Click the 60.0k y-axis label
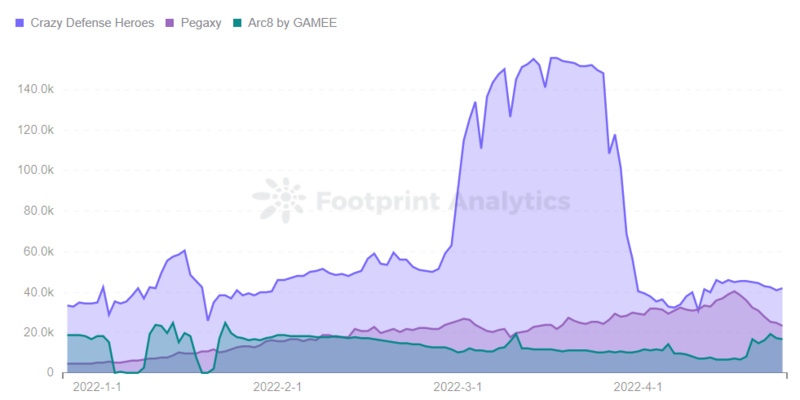 [38, 251]
